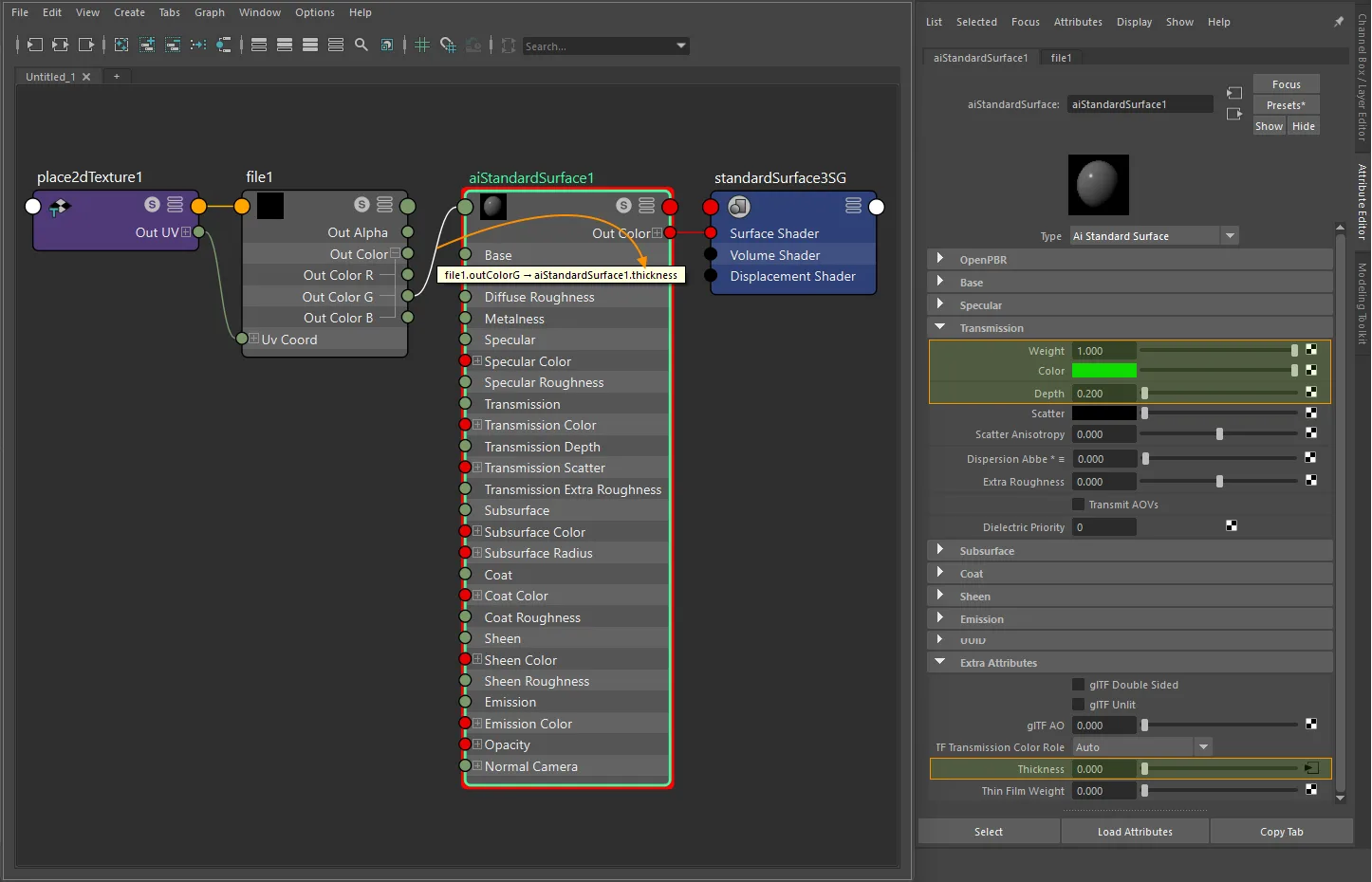Enable snap to grid icon

coord(448,45)
